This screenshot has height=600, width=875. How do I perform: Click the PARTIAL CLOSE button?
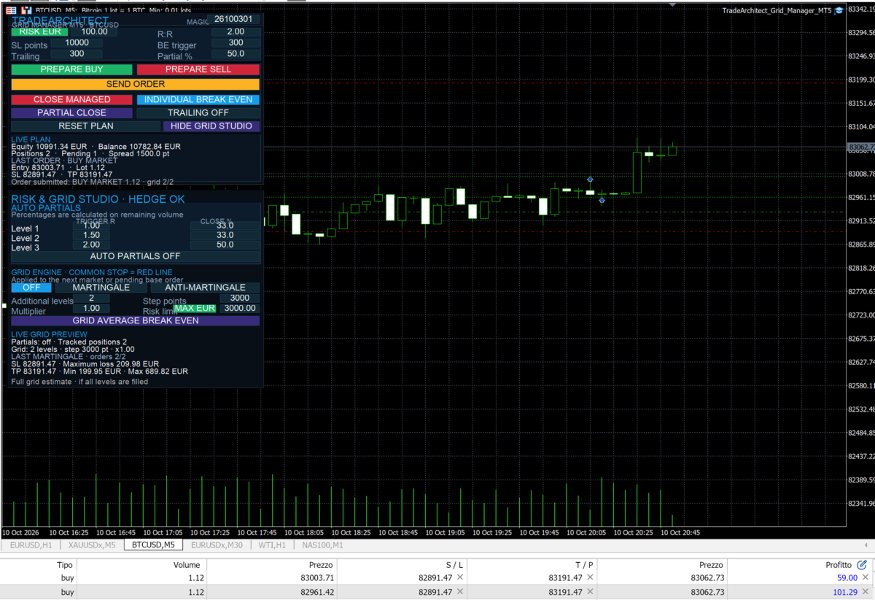tap(71, 113)
